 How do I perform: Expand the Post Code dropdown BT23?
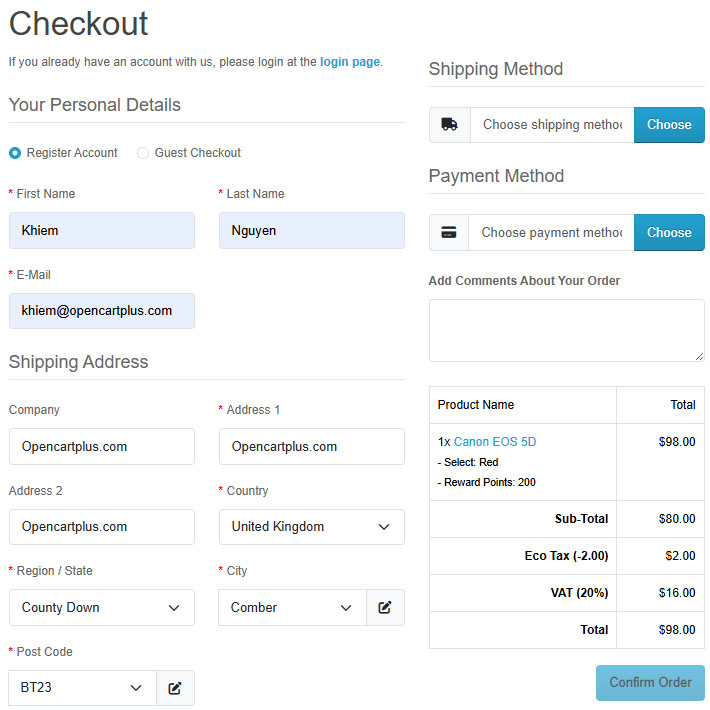(x=83, y=688)
